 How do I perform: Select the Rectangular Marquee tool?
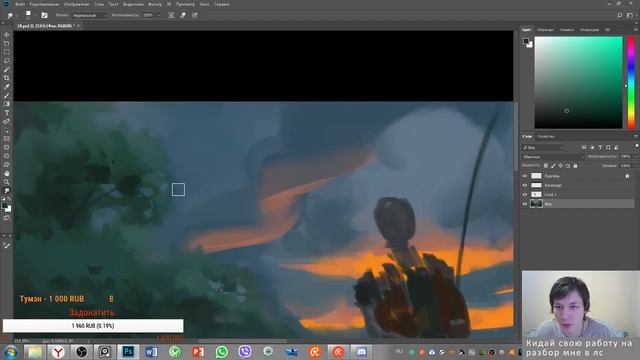tap(7, 52)
